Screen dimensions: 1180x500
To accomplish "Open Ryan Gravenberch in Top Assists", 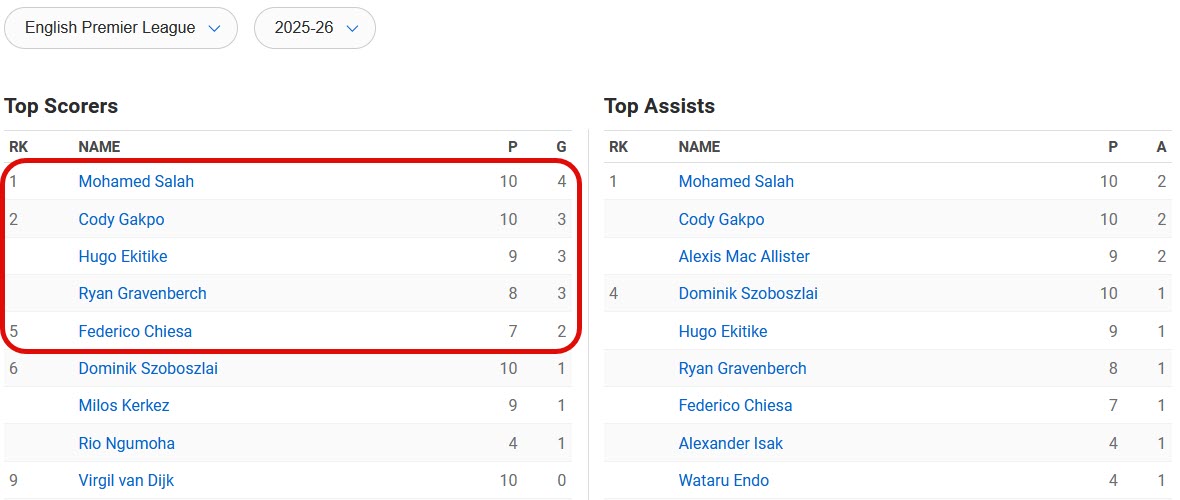I will [x=742, y=369].
